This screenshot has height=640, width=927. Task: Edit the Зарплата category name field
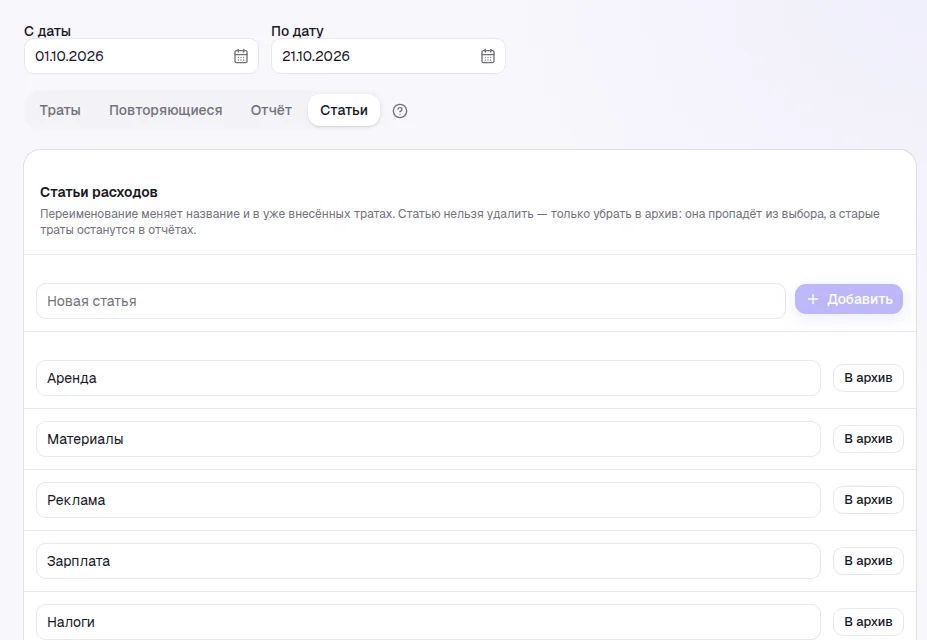click(x=429, y=561)
